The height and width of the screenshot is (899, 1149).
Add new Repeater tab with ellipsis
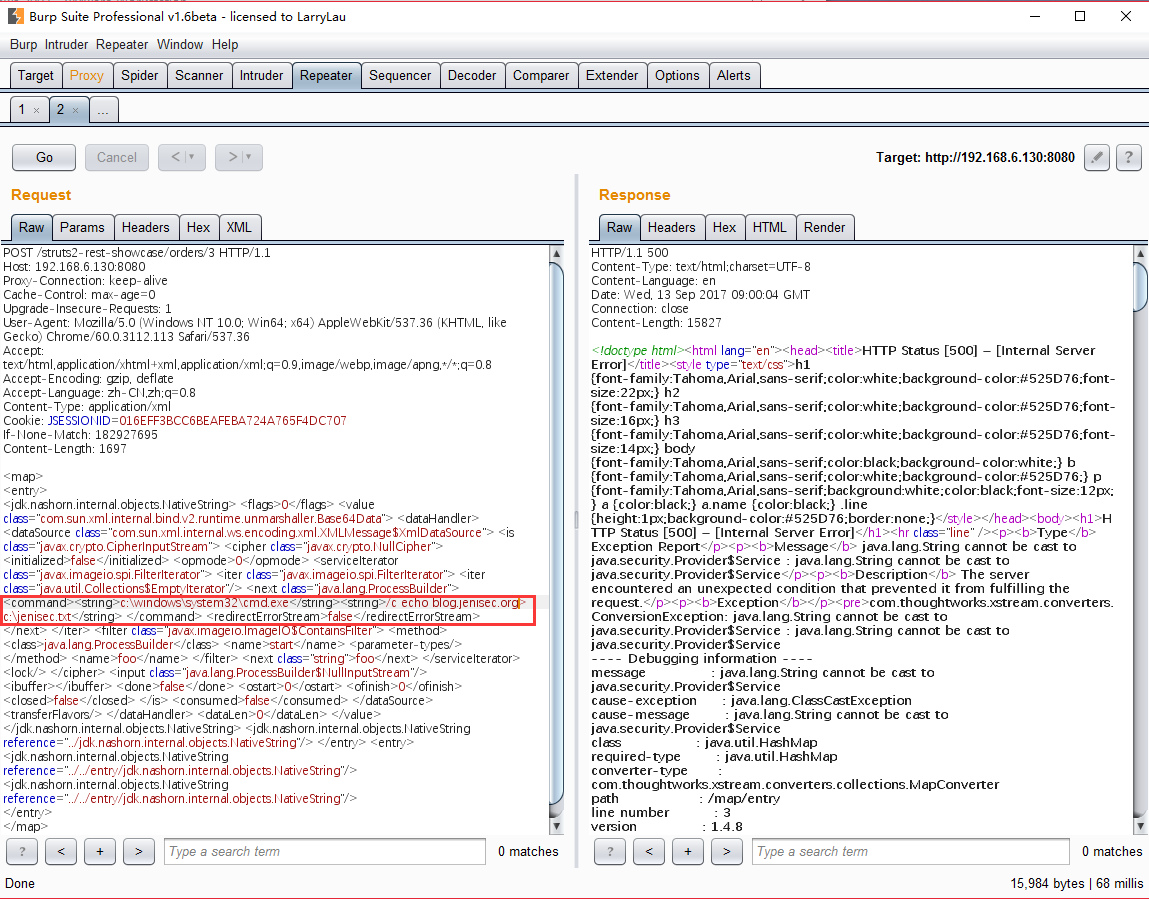coord(103,110)
